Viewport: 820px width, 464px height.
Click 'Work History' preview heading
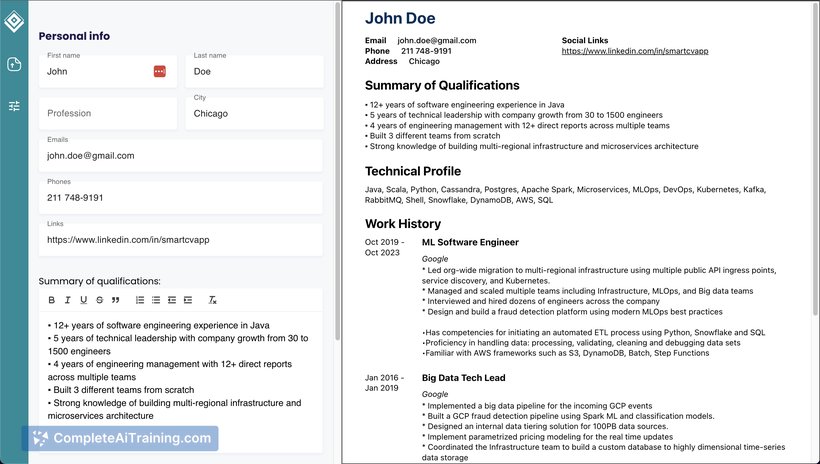point(403,223)
